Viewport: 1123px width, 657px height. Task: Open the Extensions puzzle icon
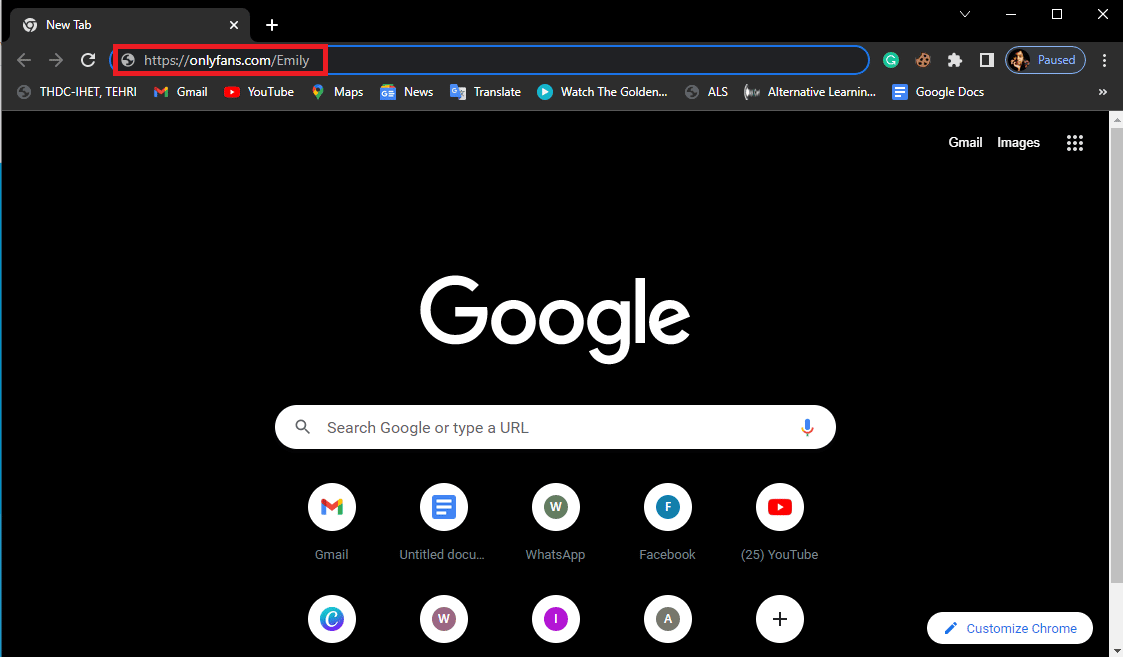click(x=955, y=60)
